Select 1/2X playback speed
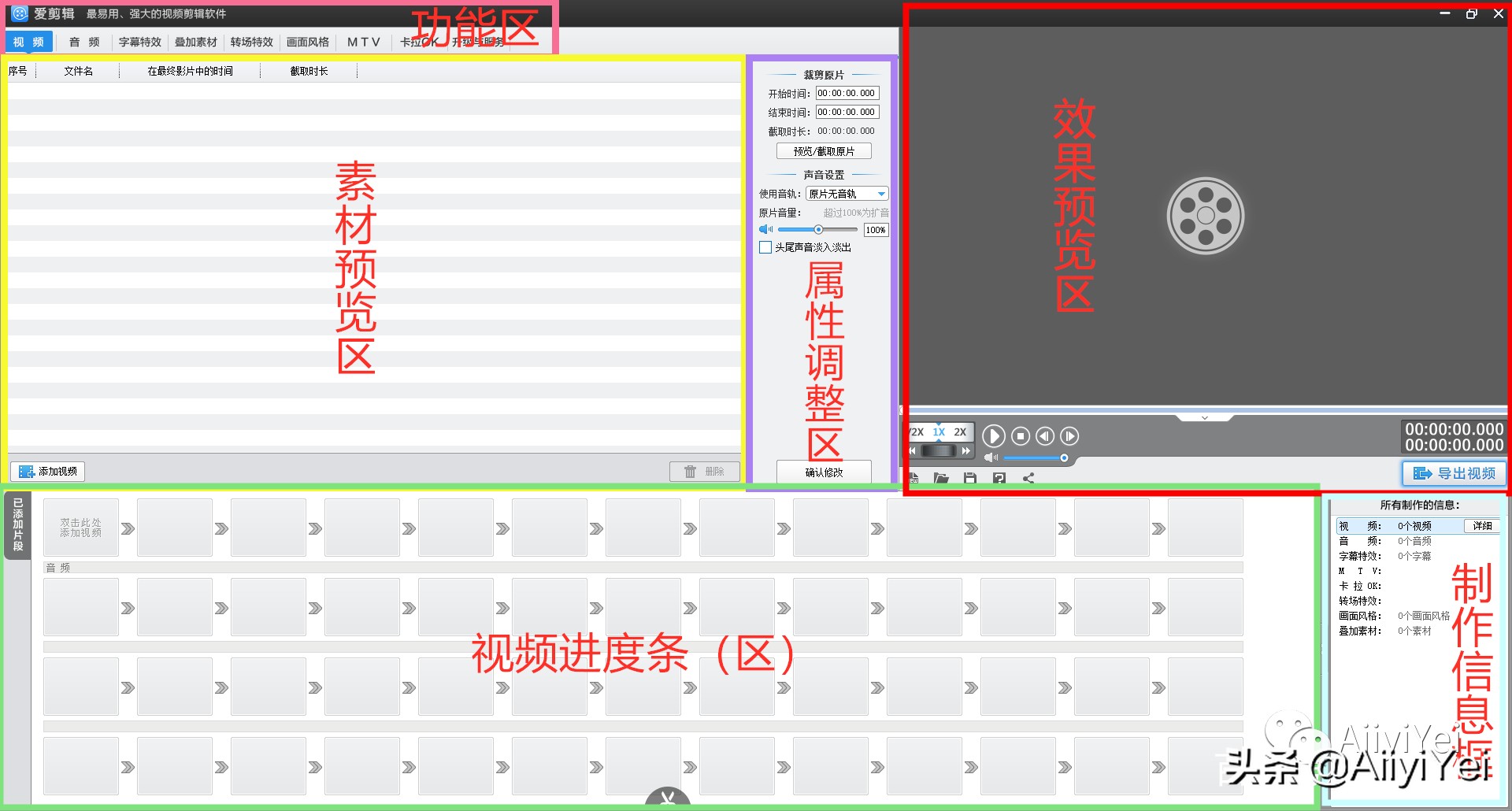Image resolution: width=1512 pixels, height=811 pixels. click(x=917, y=431)
